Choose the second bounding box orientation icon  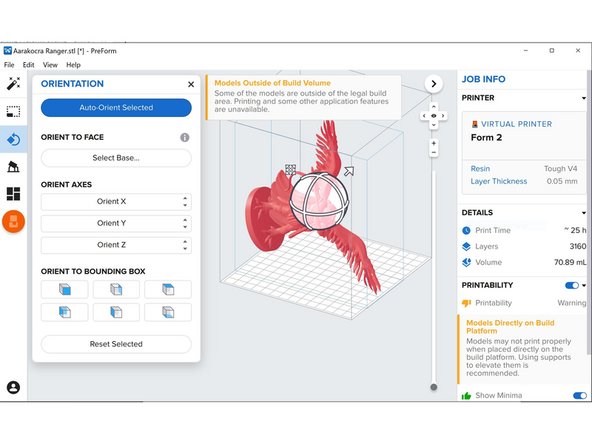coord(116,290)
